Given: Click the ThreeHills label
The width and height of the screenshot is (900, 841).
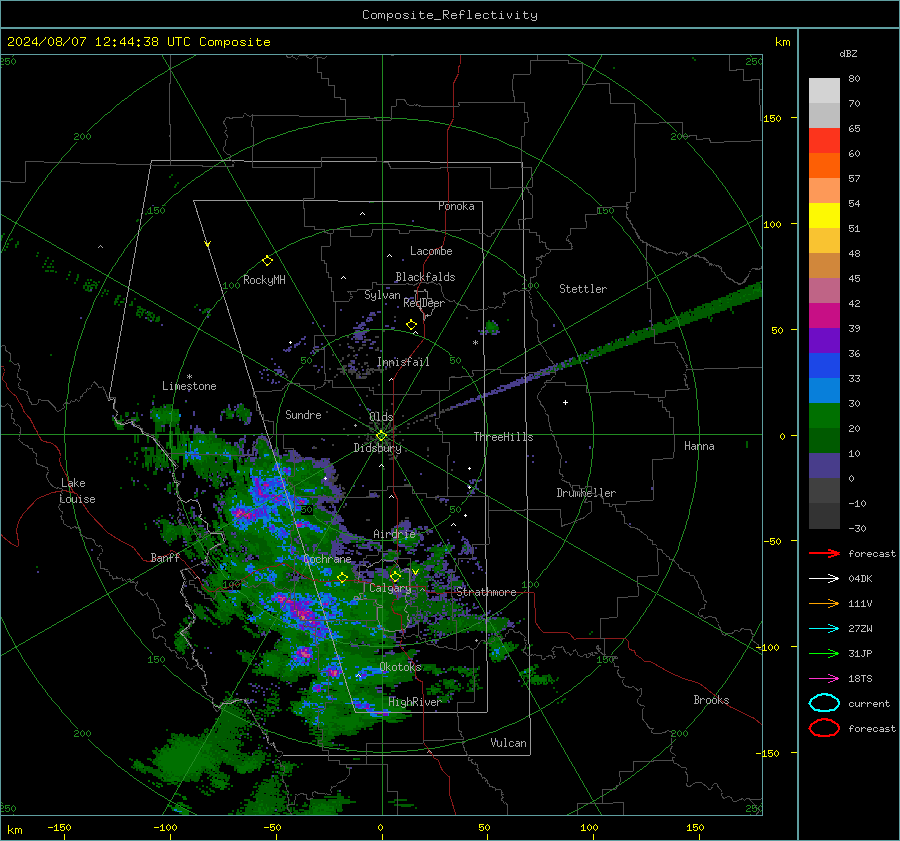Looking at the screenshot, I should [x=503, y=437].
